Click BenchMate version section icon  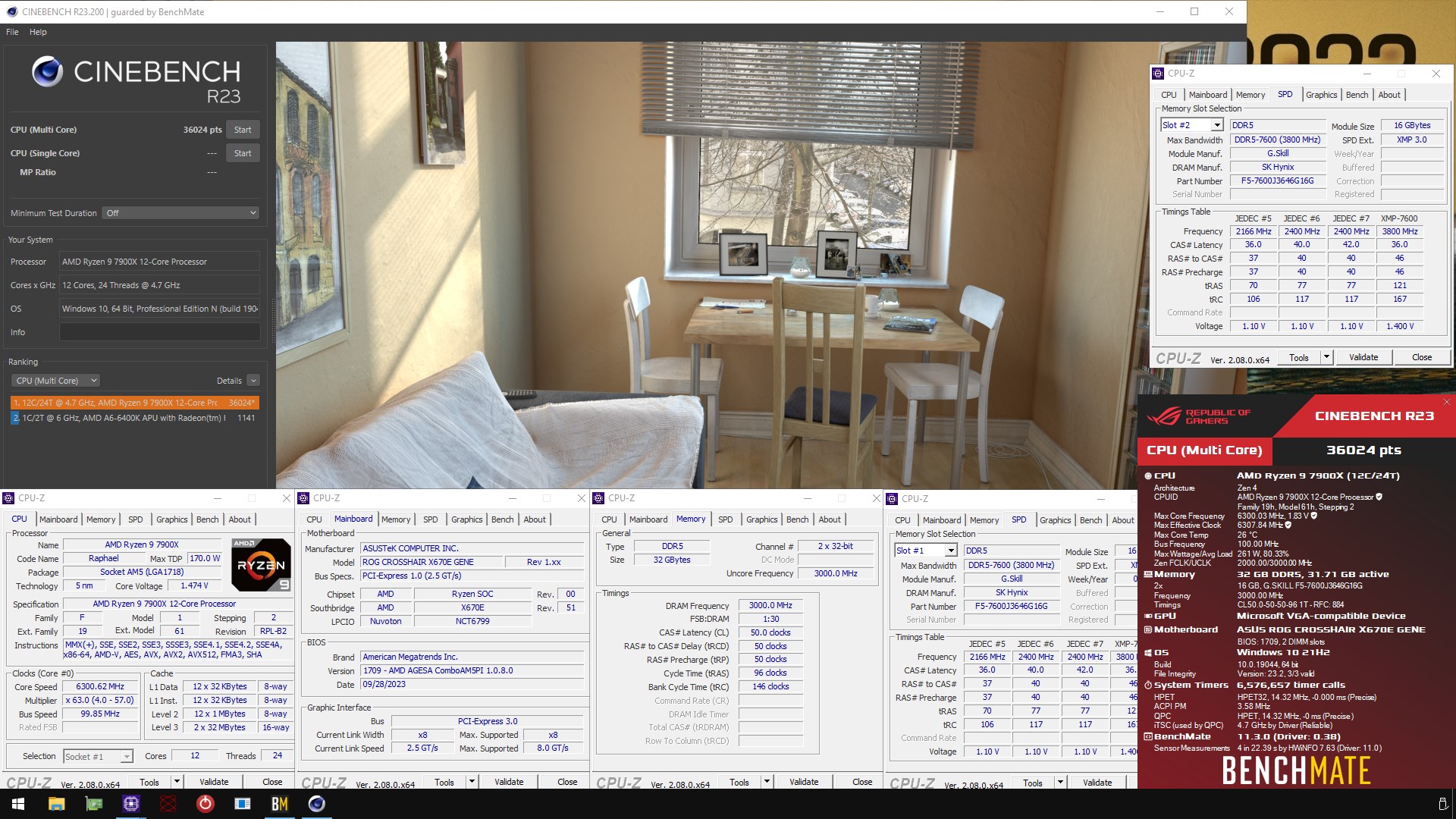click(x=1148, y=736)
